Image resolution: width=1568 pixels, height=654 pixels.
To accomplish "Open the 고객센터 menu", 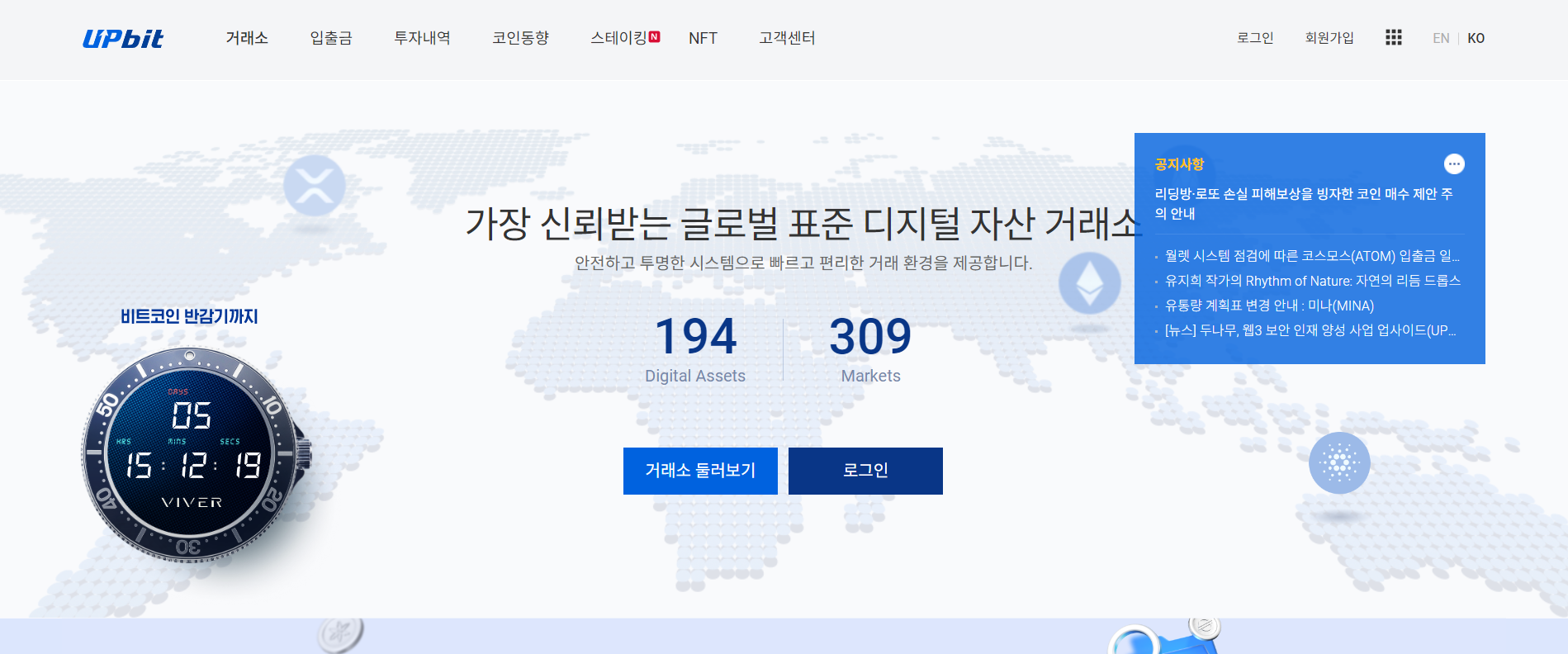I will click(787, 38).
